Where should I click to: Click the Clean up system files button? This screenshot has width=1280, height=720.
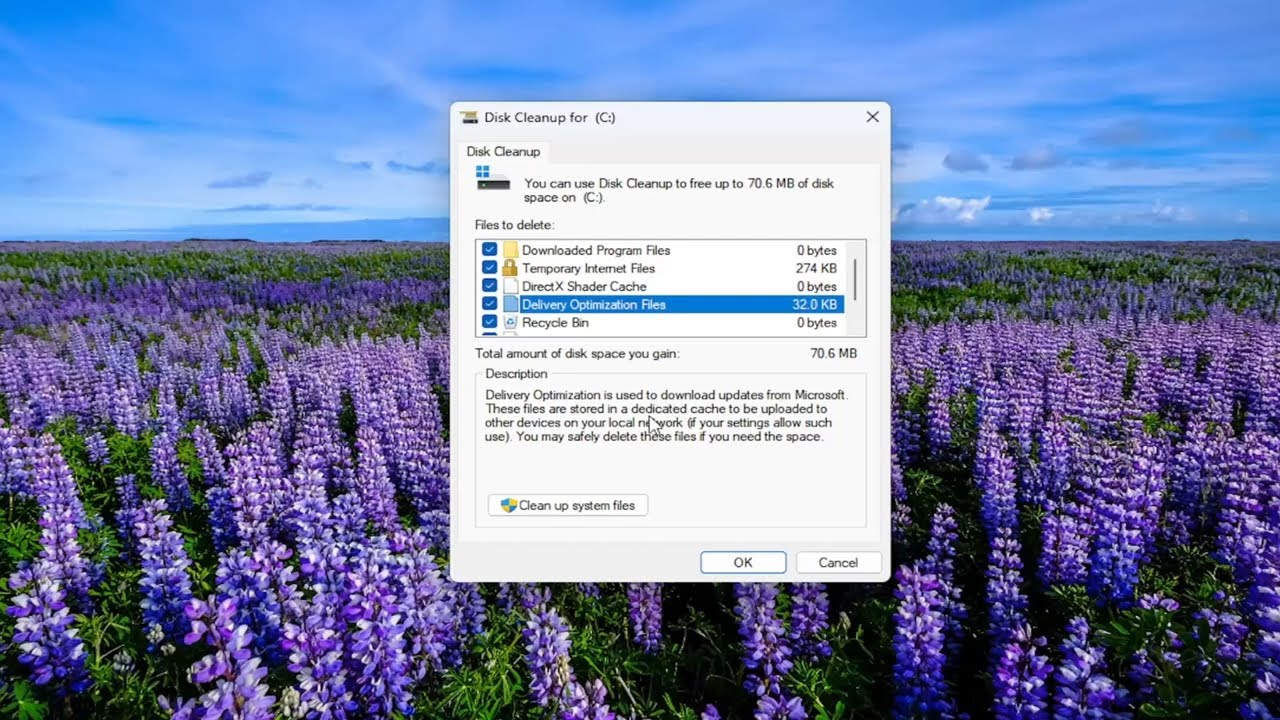(x=568, y=505)
